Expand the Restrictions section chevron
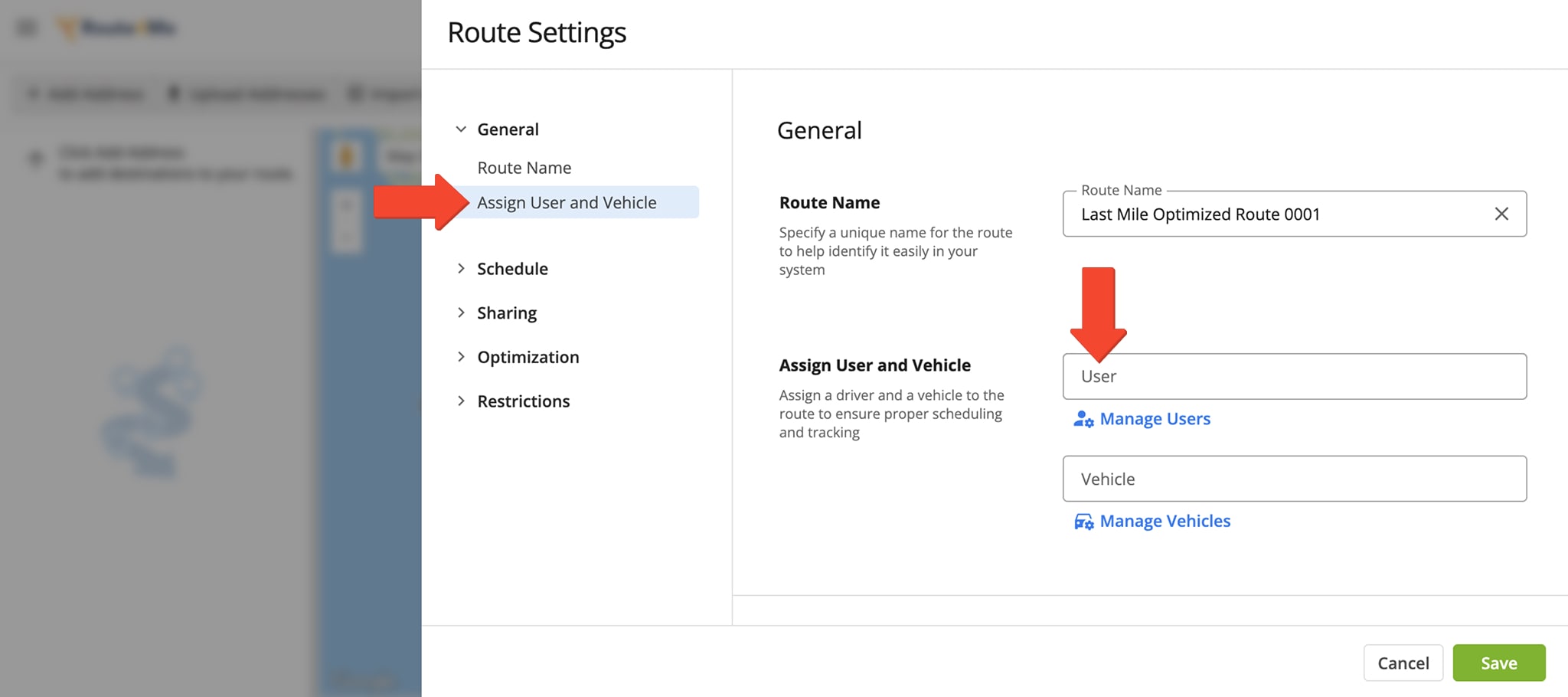The image size is (1568, 697). point(461,401)
